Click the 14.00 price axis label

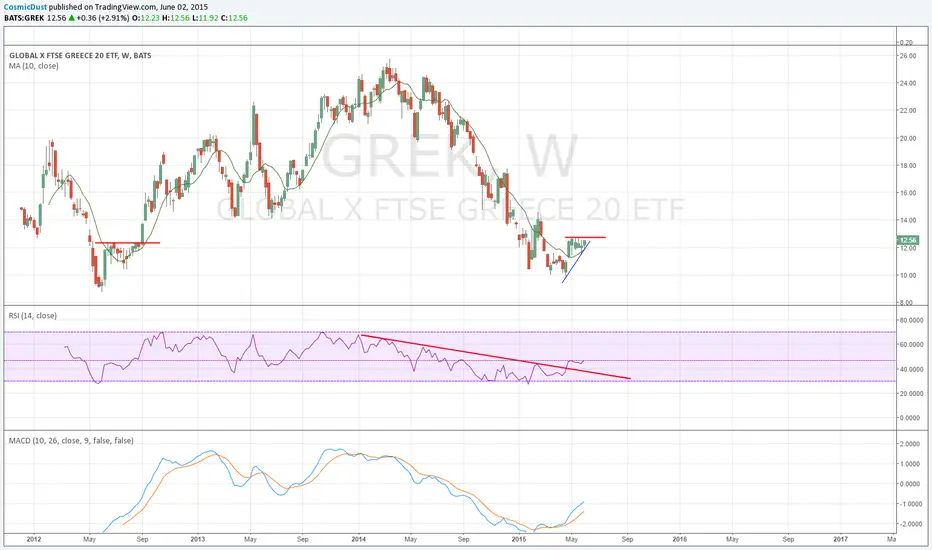coord(908,221)
